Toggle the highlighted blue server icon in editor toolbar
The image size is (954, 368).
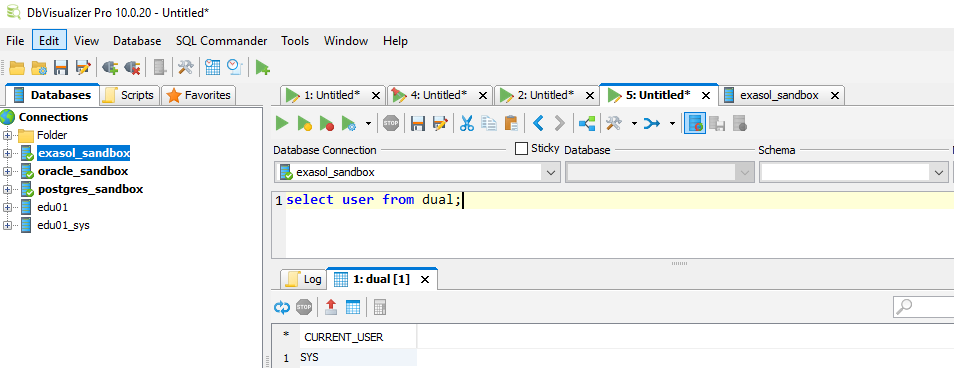(694, 123)
